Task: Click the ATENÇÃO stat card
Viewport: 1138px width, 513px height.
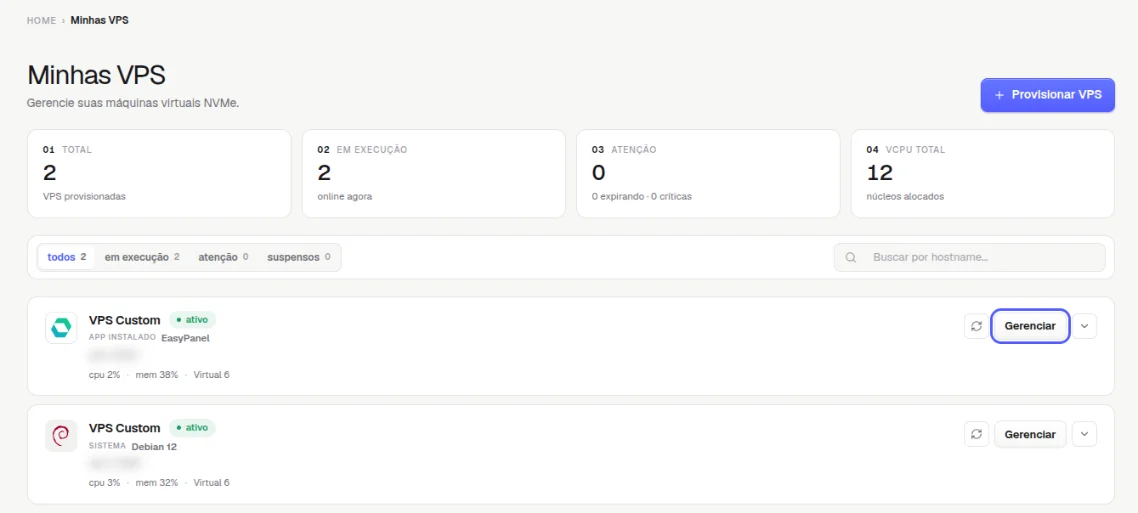Action: (708, 173)
